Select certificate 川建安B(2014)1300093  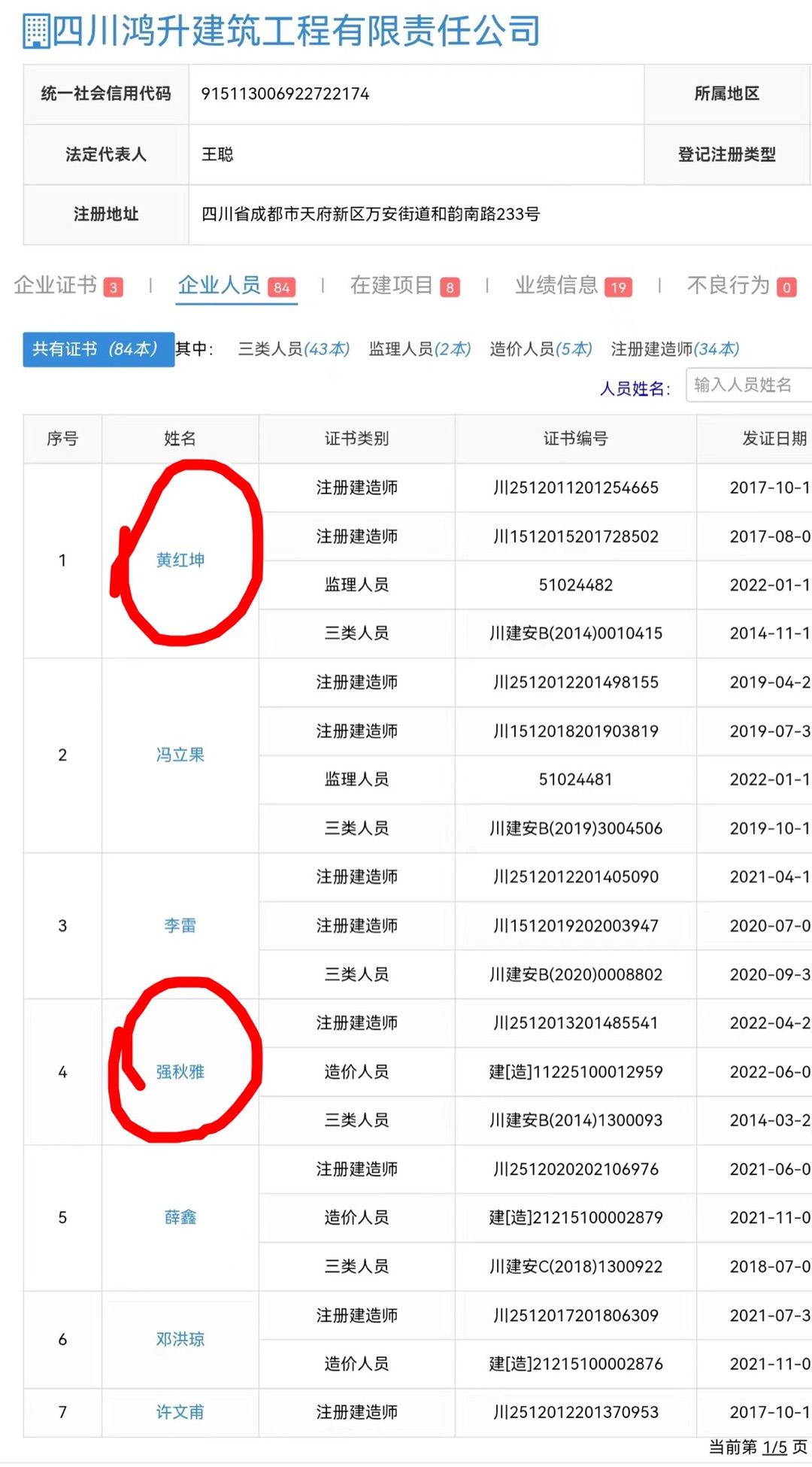(576, 1120)
